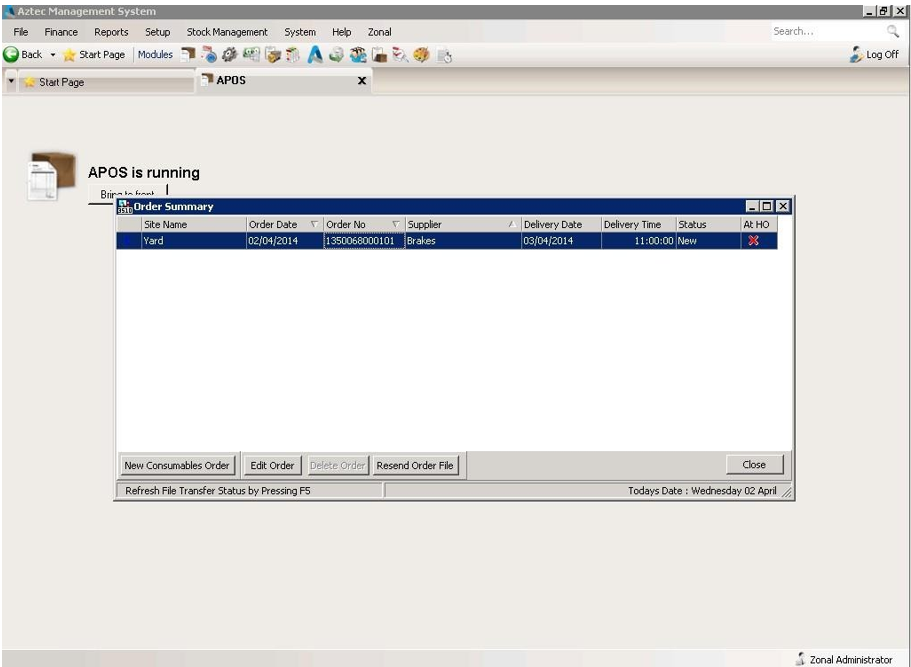Viewport: 911px width, 667px height.
Task: Open the painter's palette module icon
Action: coord(419,55)
